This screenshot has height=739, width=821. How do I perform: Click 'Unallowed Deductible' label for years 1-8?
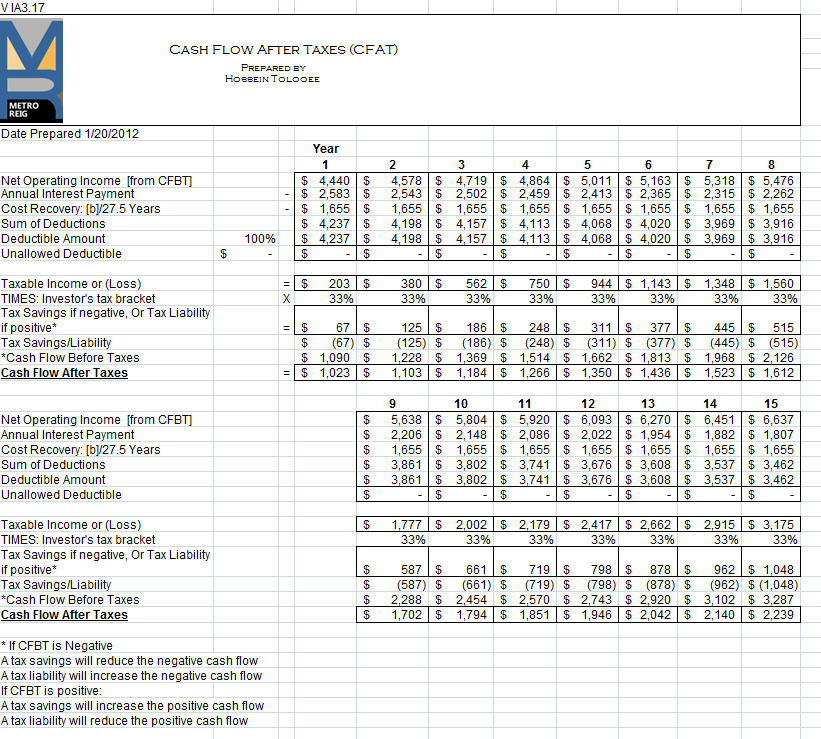pos(61,254)
